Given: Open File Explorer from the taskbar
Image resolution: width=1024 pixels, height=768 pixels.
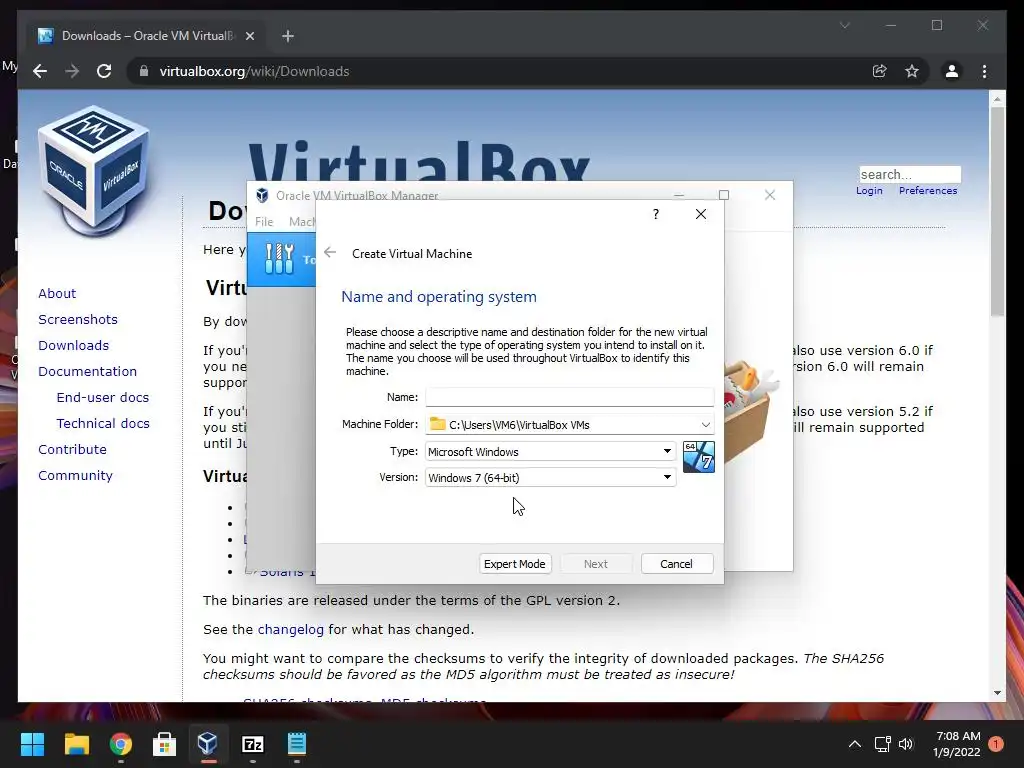Looking at the screenshot, I should 76,743.
